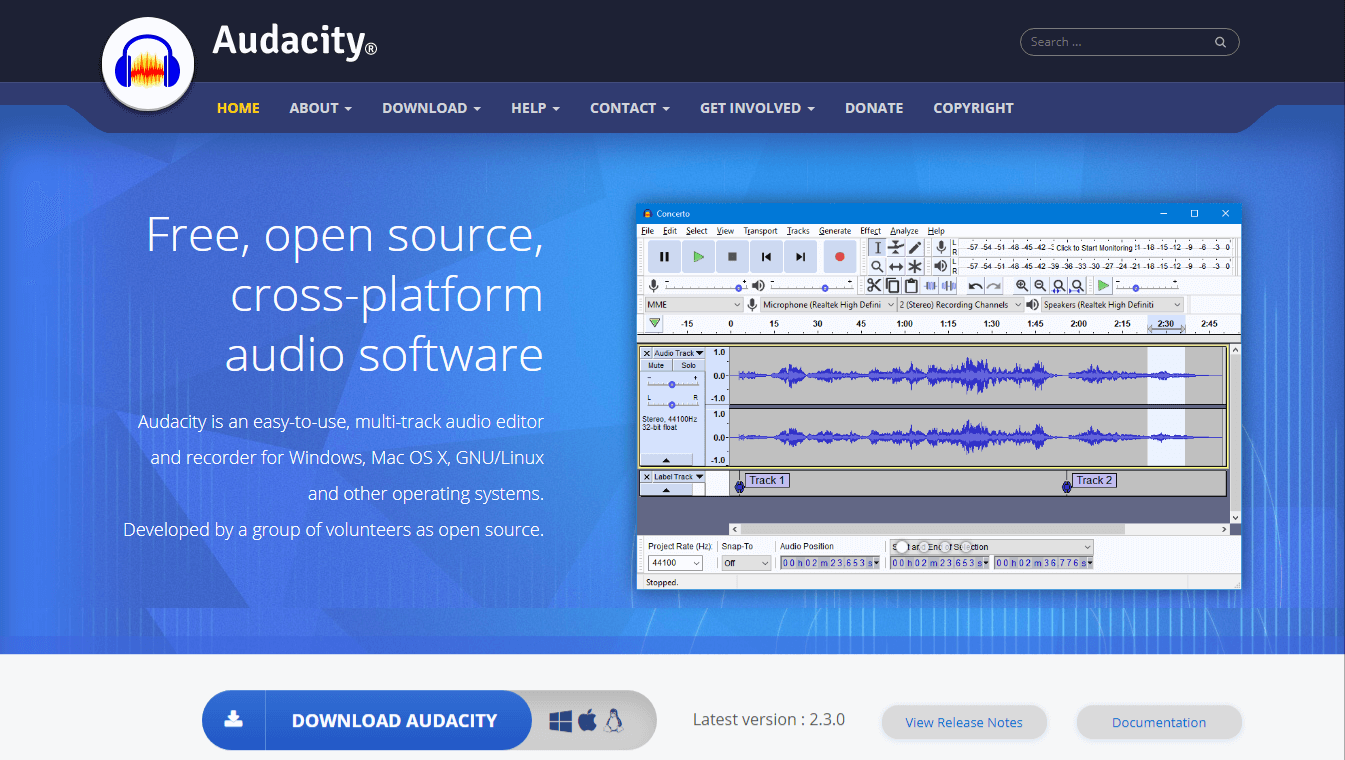This screenshot has height=760, width=1345.
Task: Click the Zoom In icon
Action: 1021,286
